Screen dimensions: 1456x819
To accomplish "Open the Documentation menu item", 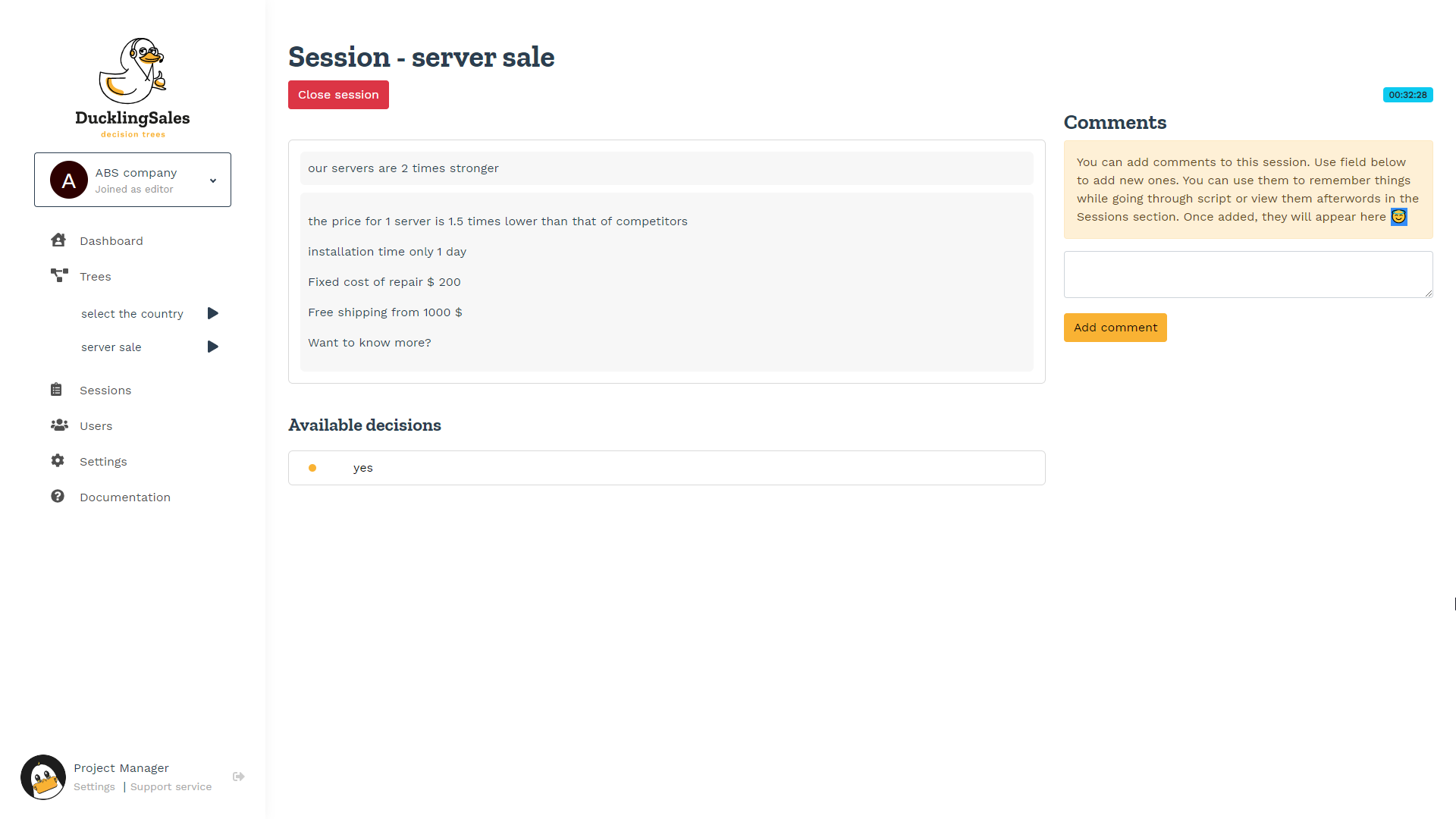I will (x=125, y=497).
